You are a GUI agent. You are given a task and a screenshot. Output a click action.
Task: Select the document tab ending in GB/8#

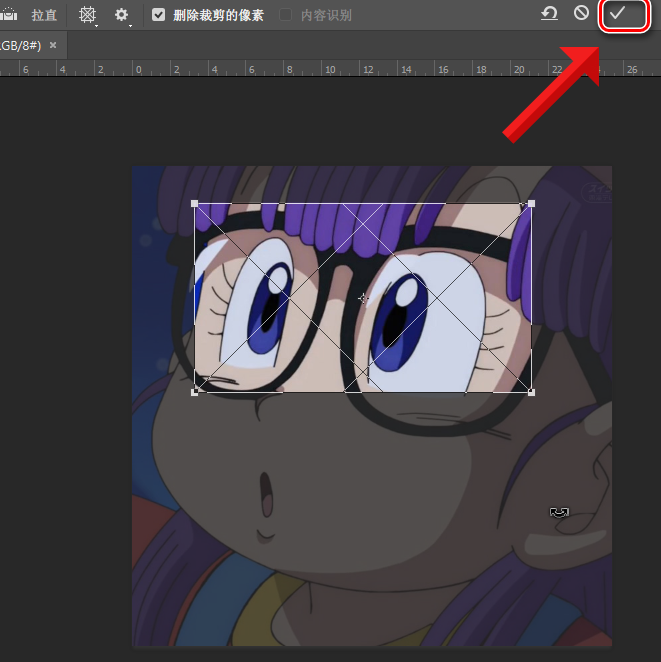[x=19, y=45]
